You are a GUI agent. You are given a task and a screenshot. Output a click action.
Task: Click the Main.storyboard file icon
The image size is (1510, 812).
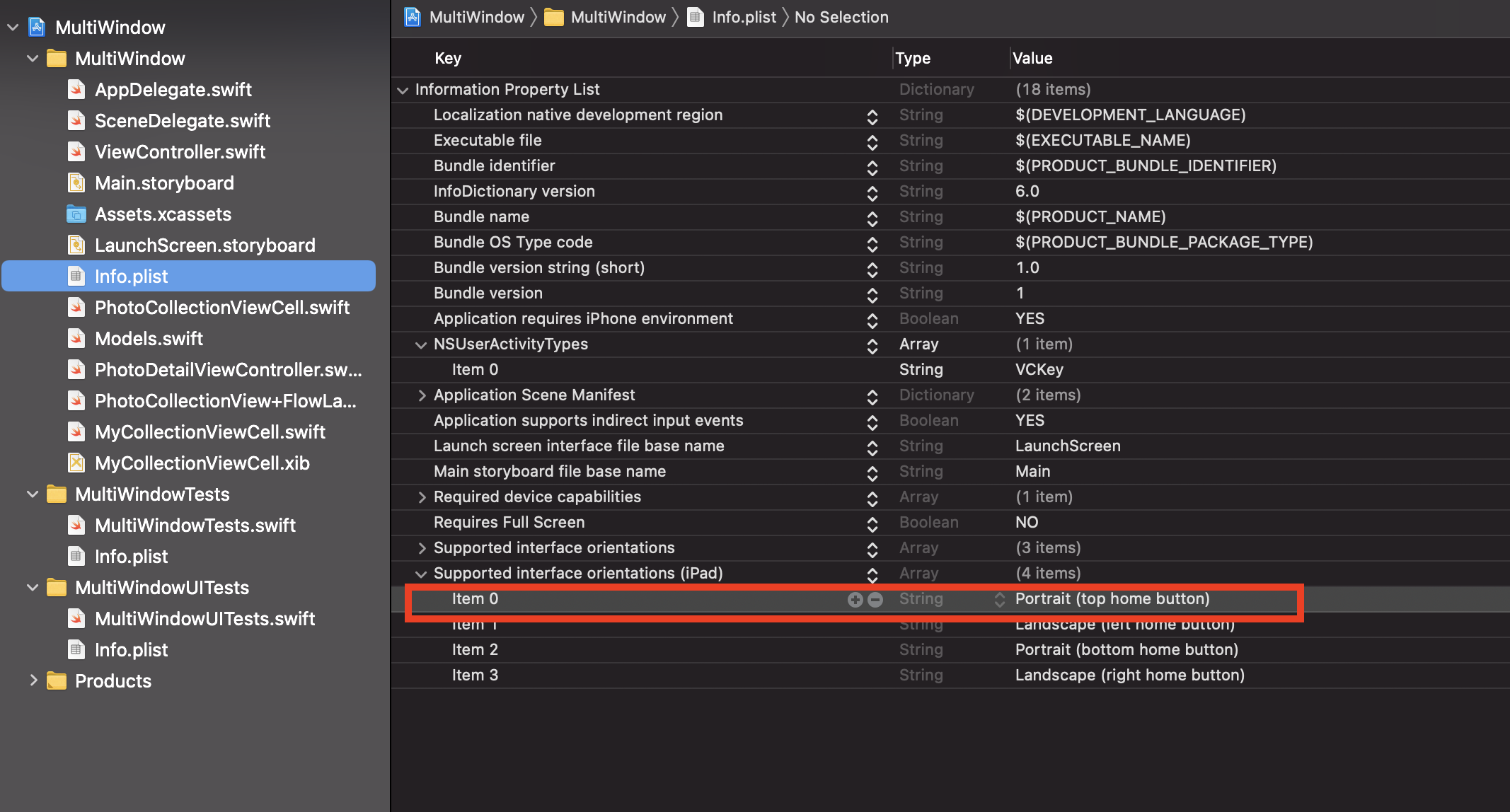tap(76, 183)
